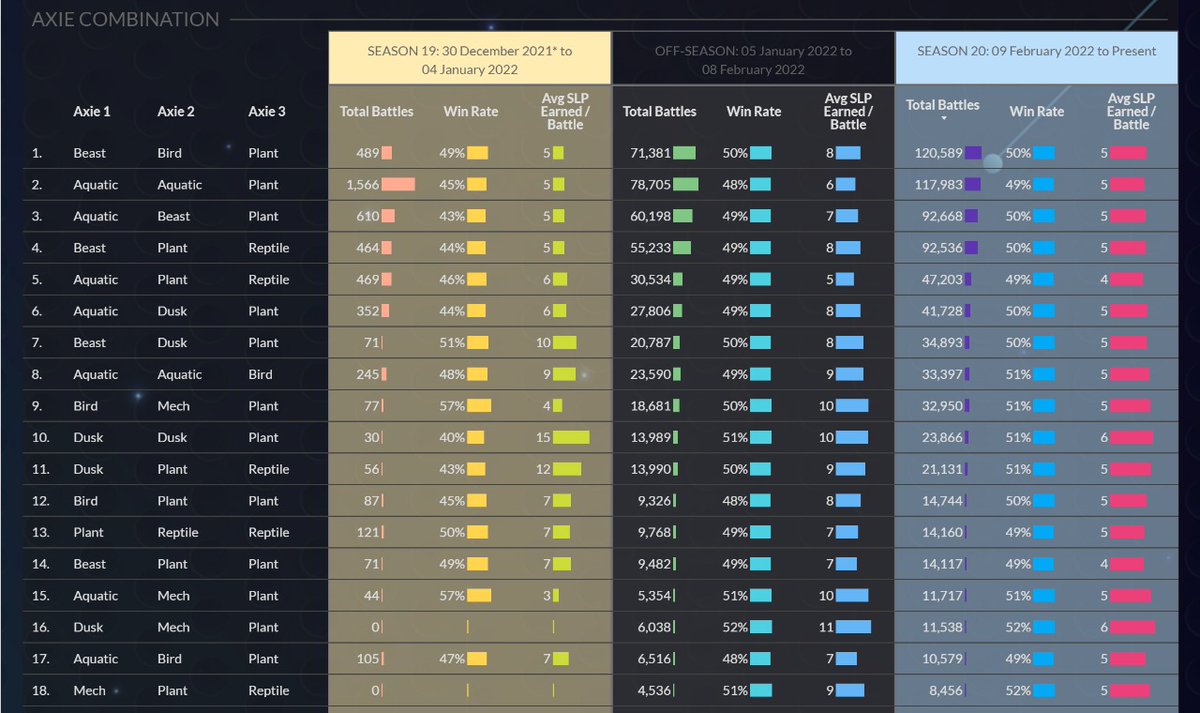Click the 21,131 Season 20 battles value
1200x713 pixels.
(942, 470)
